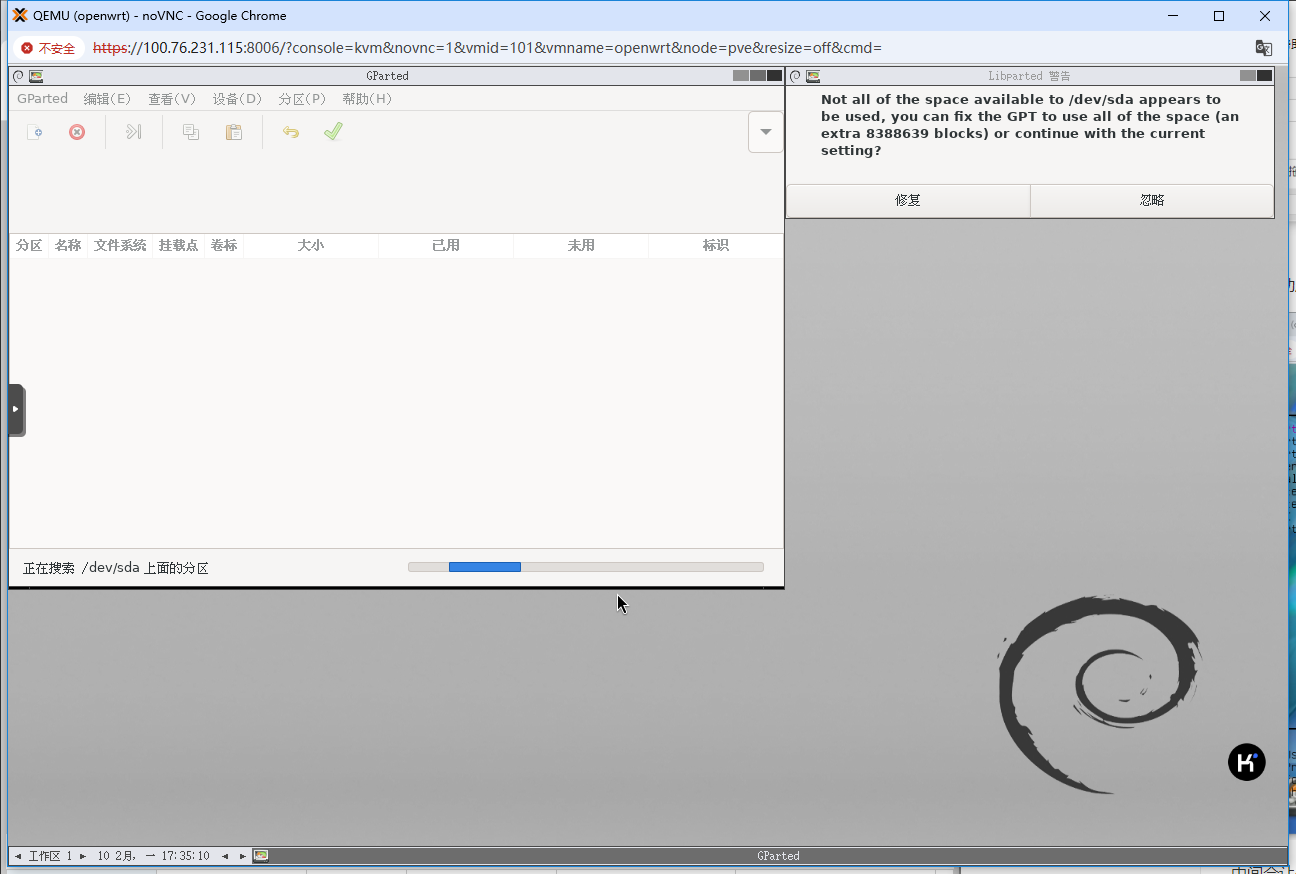Screen dimensions: 1296x874
Task: Click the 修复 button in Libparted warning
Action: (x=908, y=200)
